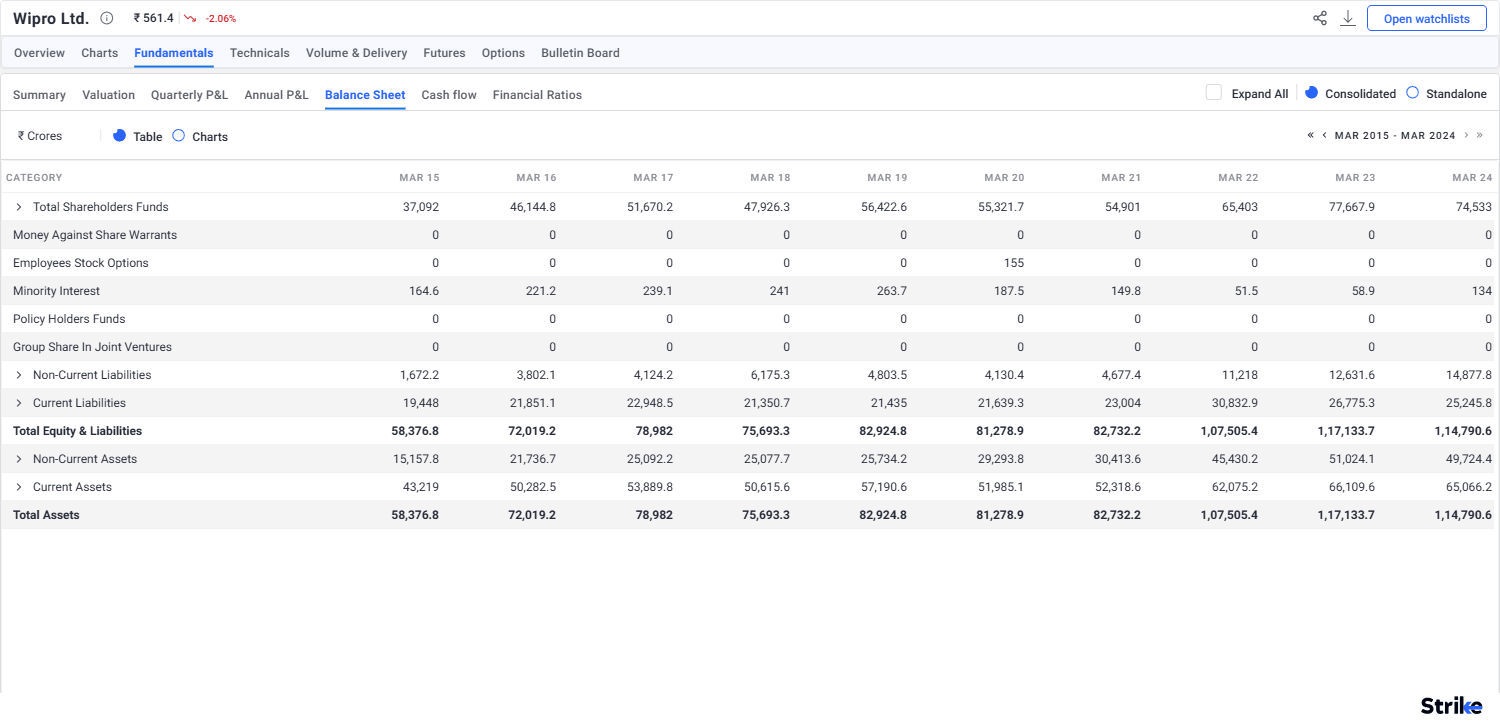Expand the Non-Current Assets row
This screenshot has width=1500, height=728.
pos(18,459)
